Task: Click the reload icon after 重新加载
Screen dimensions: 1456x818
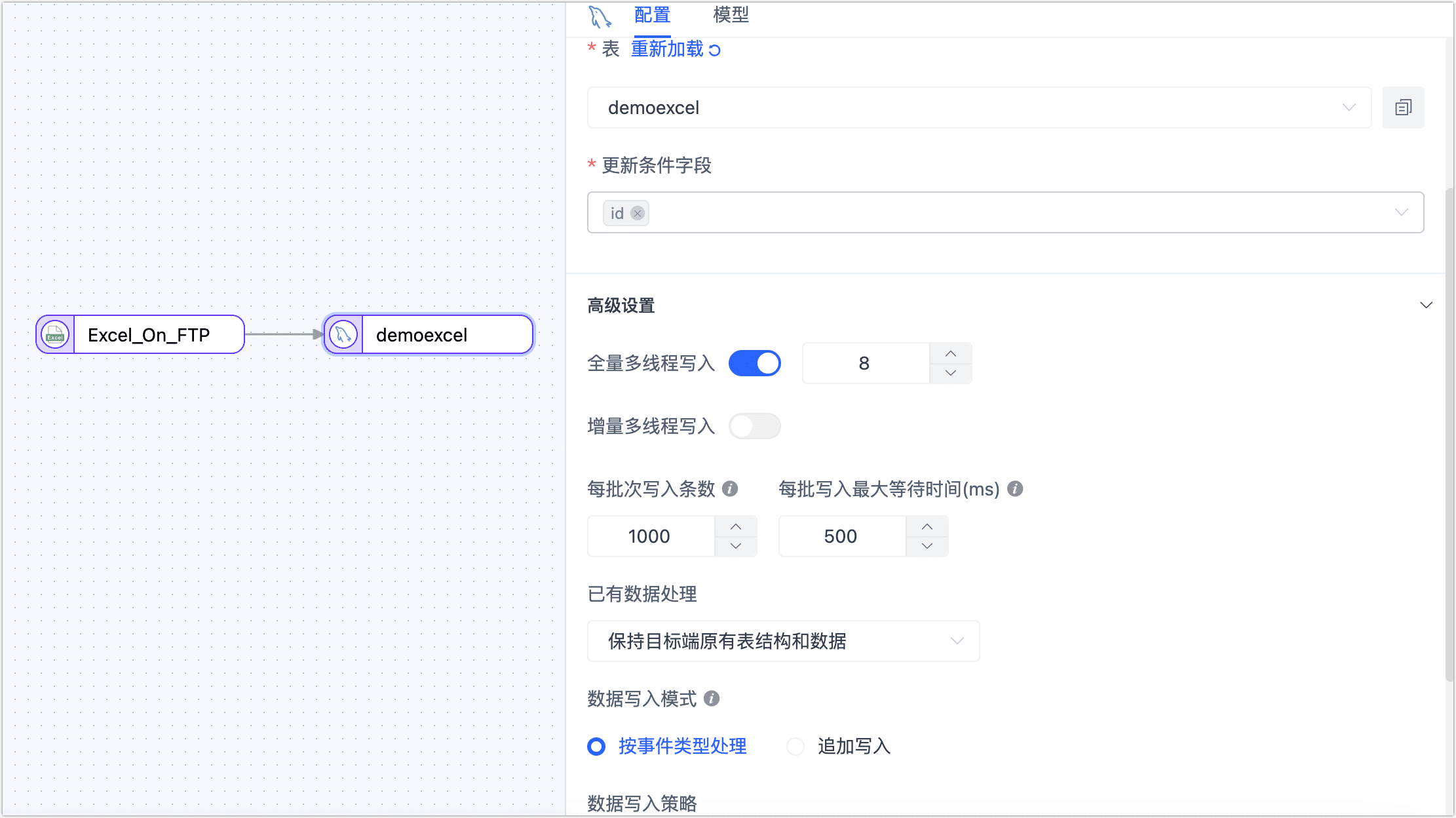Action: point(716,49)
